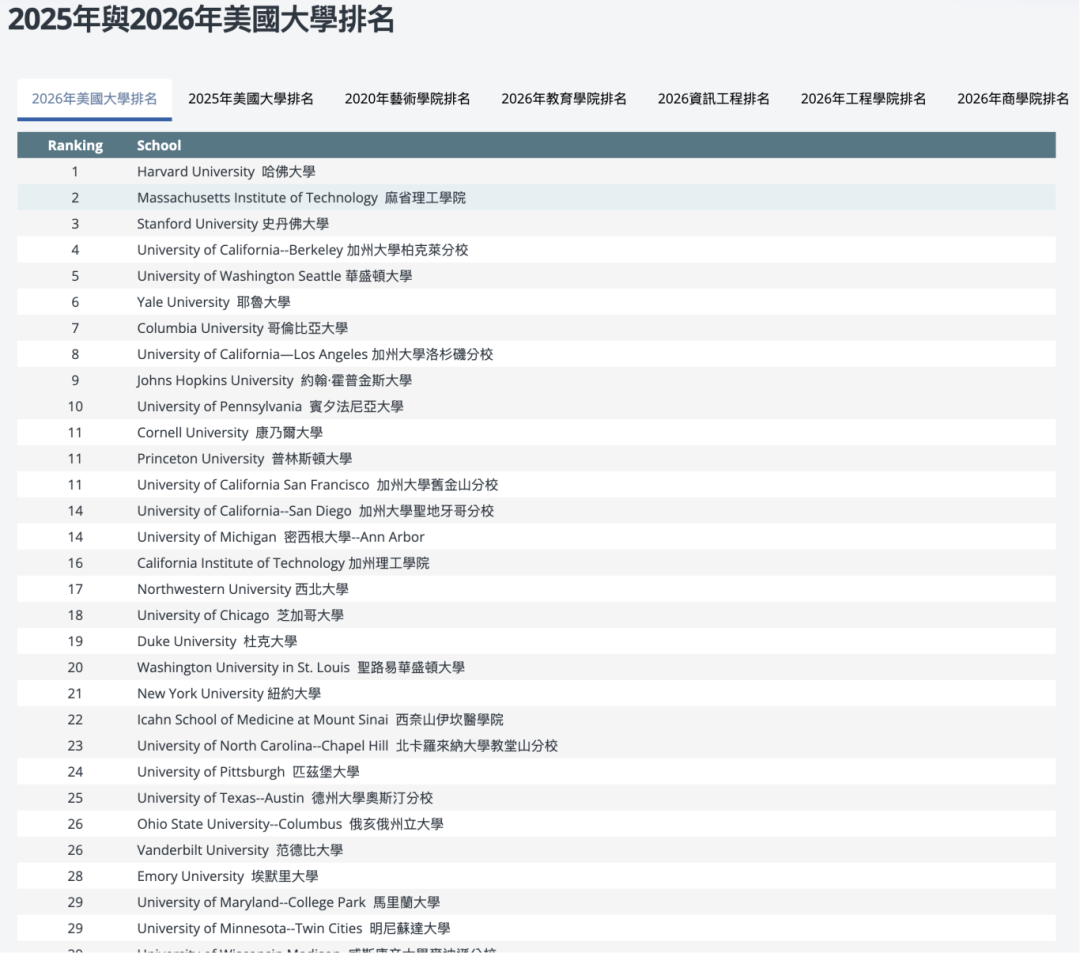
Task: Open the 2020年藝術學院排名 tab
Action: [x=407, y=98]
